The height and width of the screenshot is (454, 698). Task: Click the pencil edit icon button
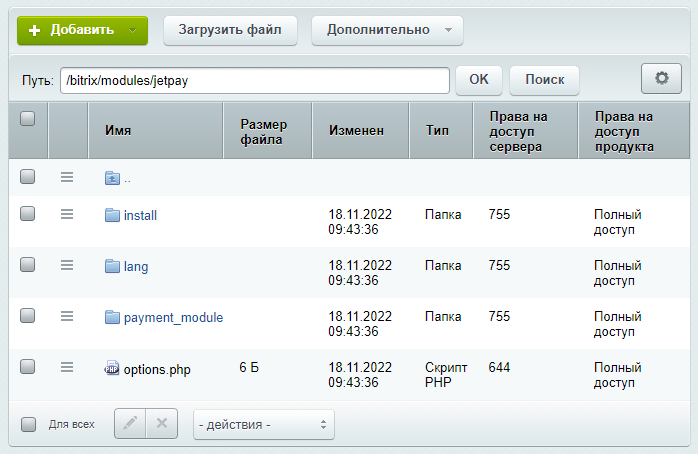pos(130,424)
